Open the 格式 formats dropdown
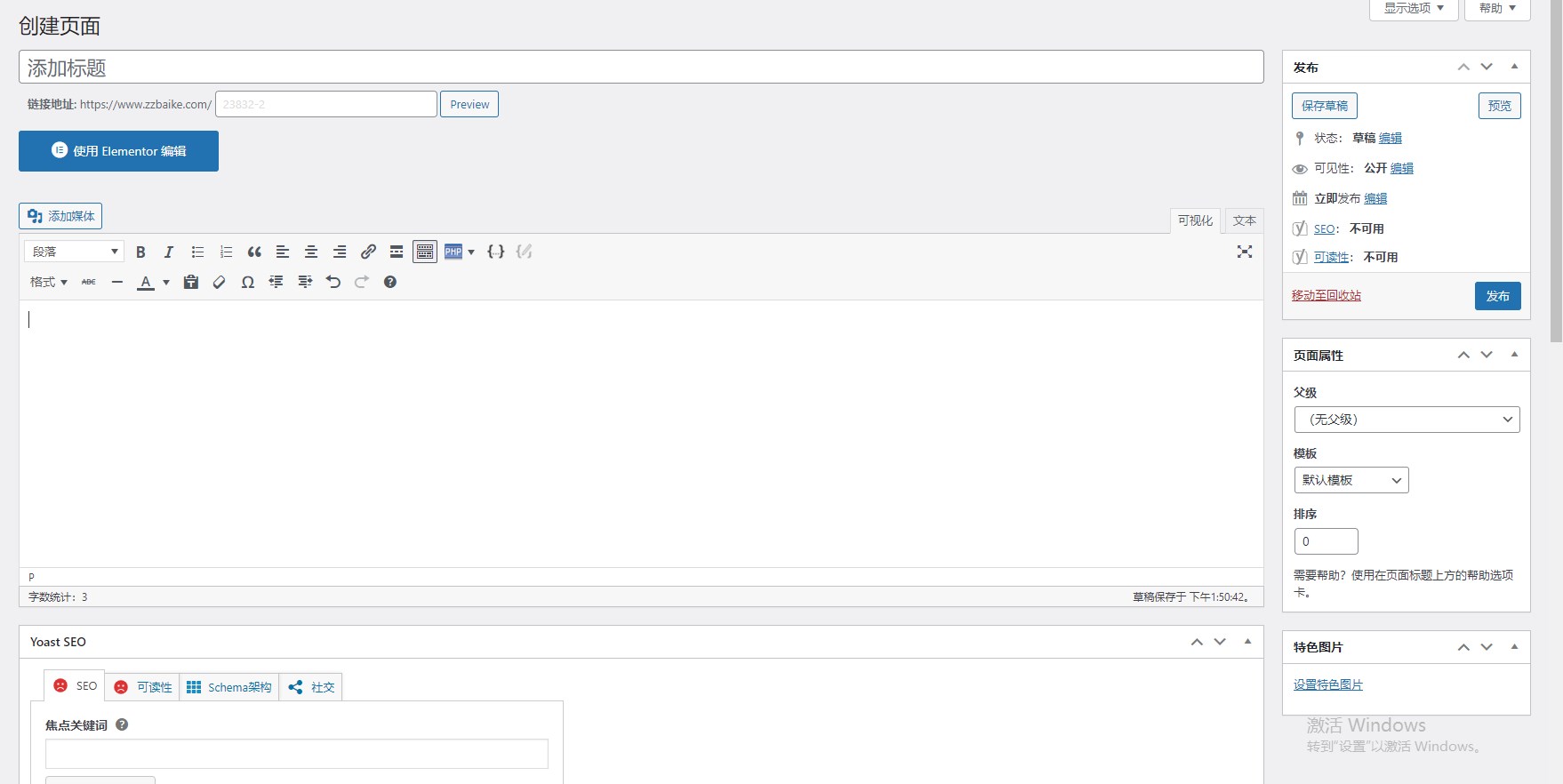 point(49,283)
